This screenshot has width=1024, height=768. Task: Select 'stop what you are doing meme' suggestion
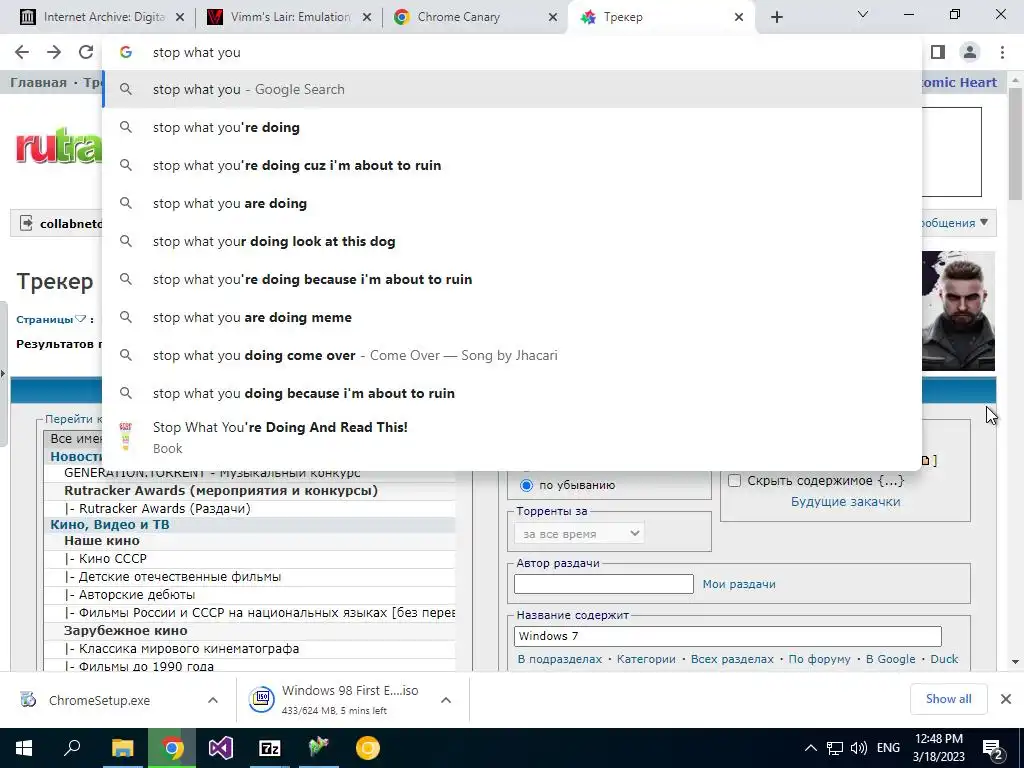pos(513,317)
